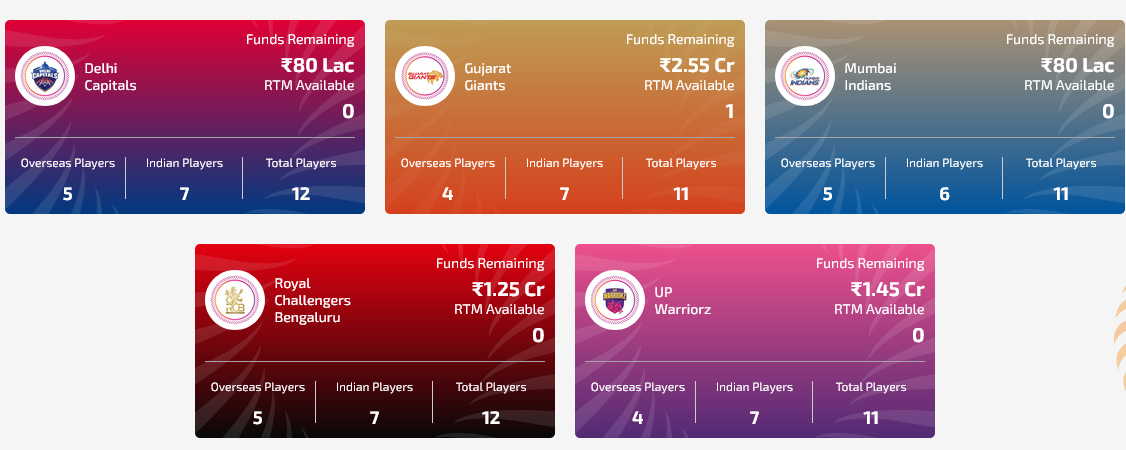Screen dimensions: 1126x450
Task: Select the UP Warriorz team name
Action: [682, 300]
